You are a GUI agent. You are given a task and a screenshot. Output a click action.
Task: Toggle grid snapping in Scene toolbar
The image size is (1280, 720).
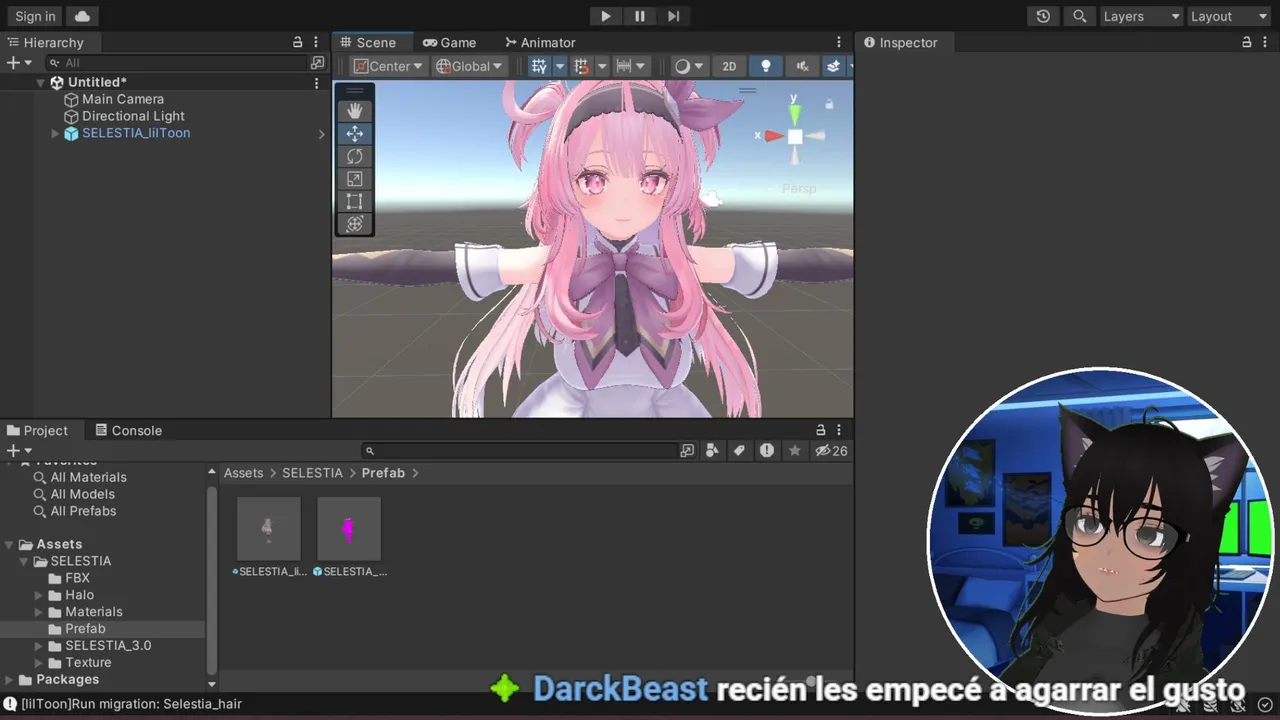(581, 66)
